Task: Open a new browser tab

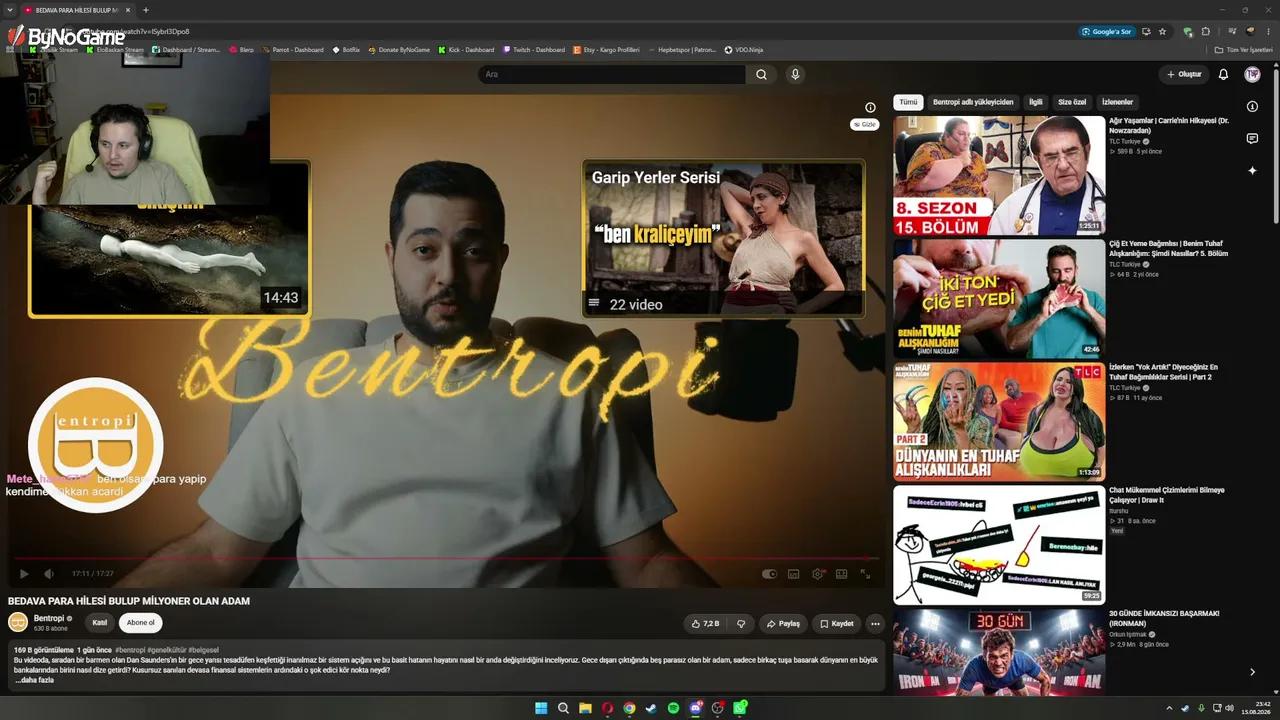Action: [x=145, y=10]
